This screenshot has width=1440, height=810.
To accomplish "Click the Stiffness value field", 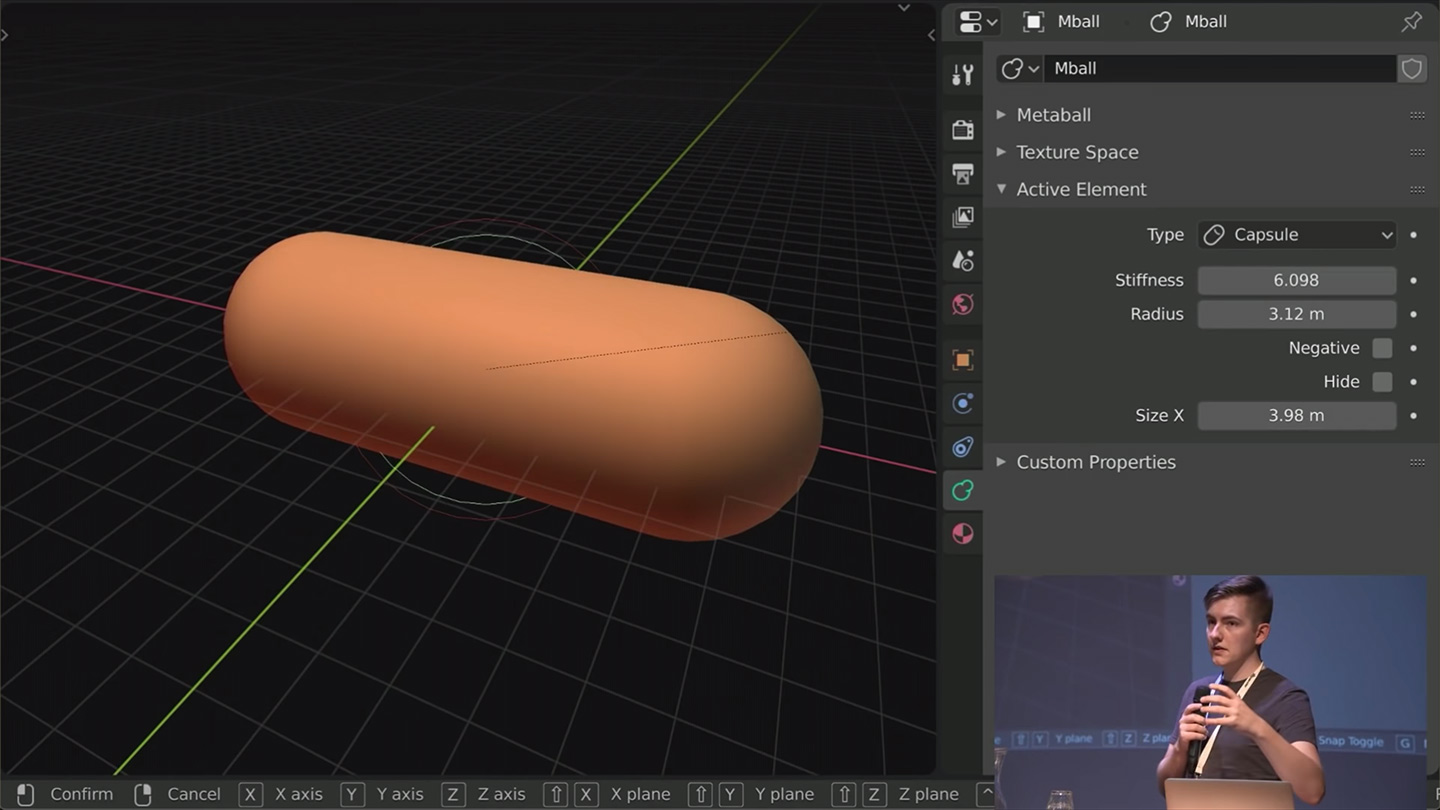I will [x=1296, y=280].
